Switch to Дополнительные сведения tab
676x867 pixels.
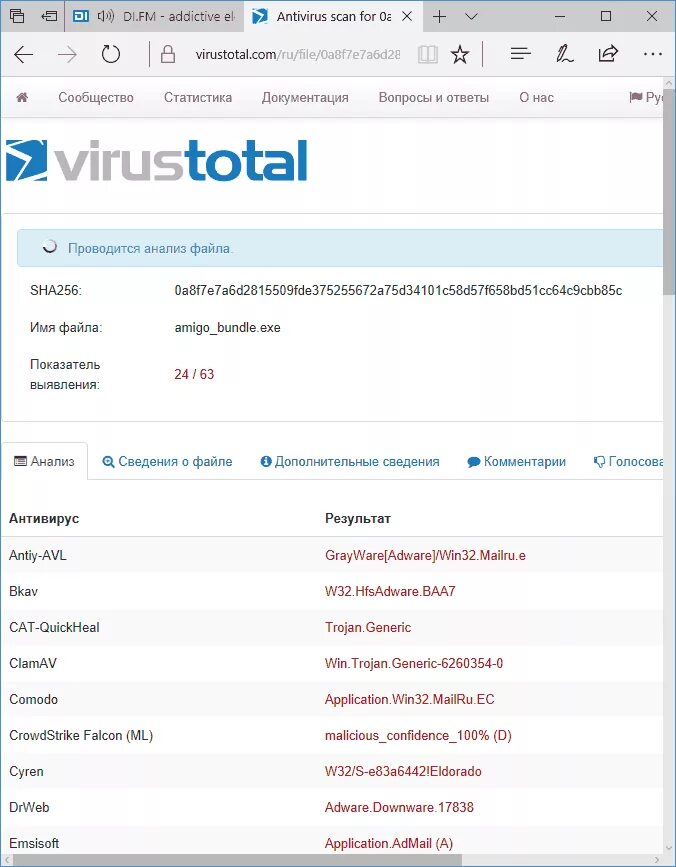(x=350, y=462)
